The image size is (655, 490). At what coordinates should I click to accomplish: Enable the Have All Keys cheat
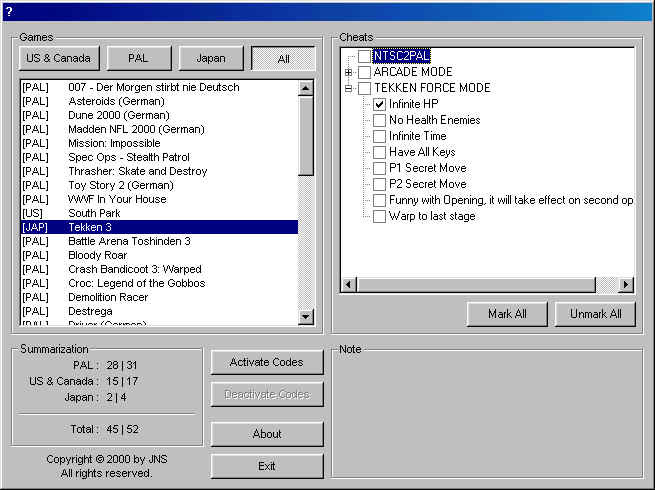[x=379, y=152]
